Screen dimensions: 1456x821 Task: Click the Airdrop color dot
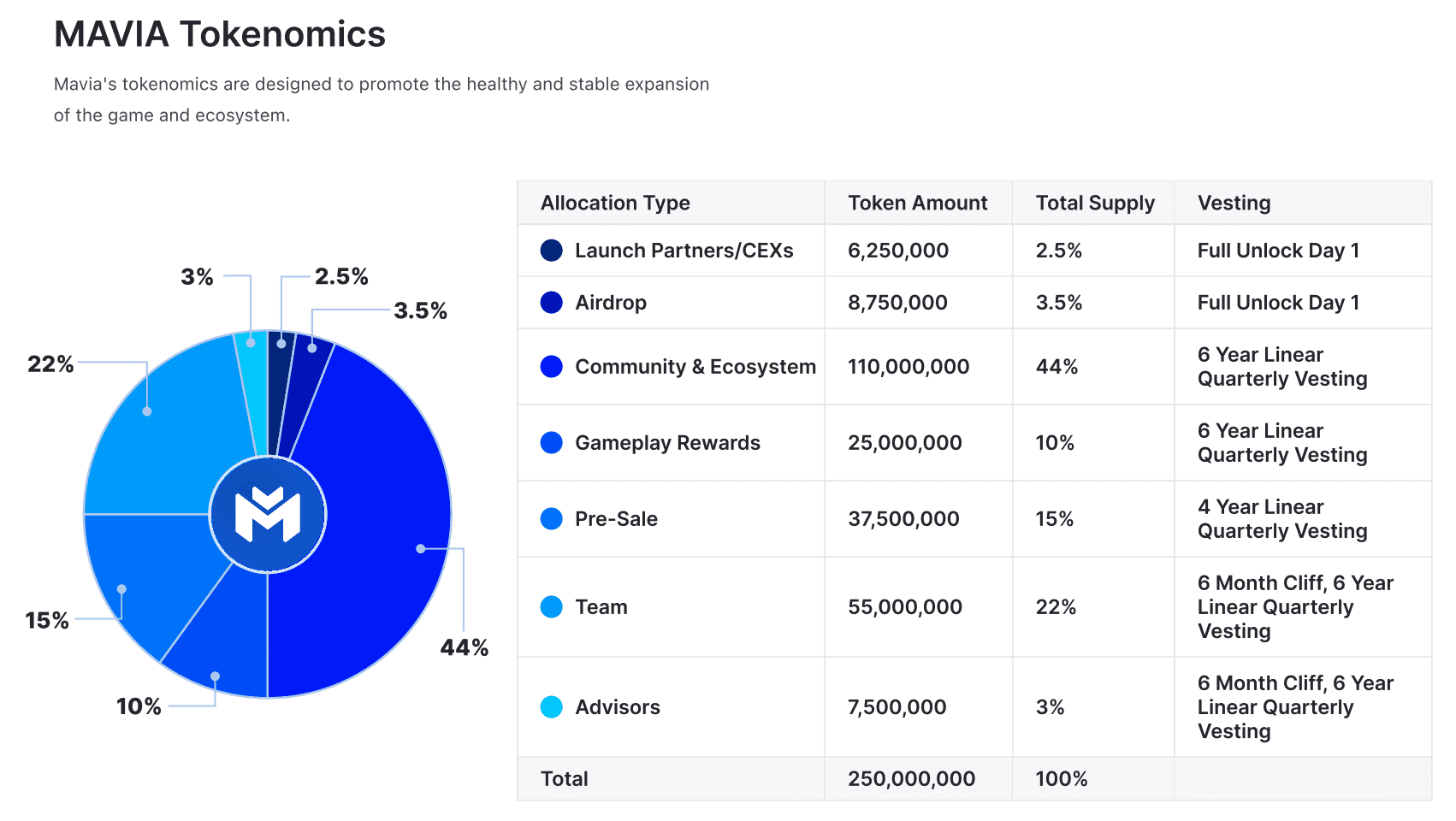tap(552, 303)
